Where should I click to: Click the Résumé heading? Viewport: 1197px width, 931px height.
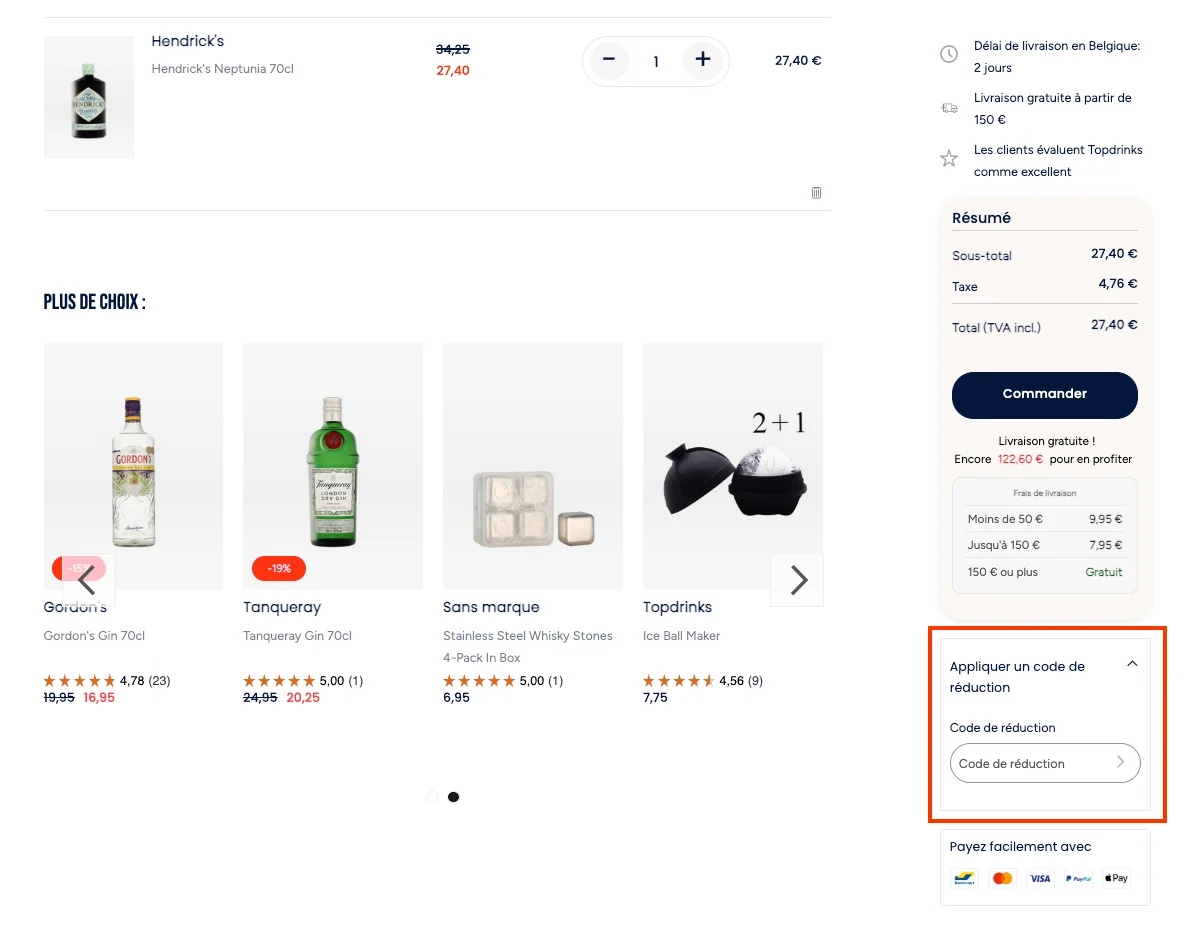(x=981, y=218)
